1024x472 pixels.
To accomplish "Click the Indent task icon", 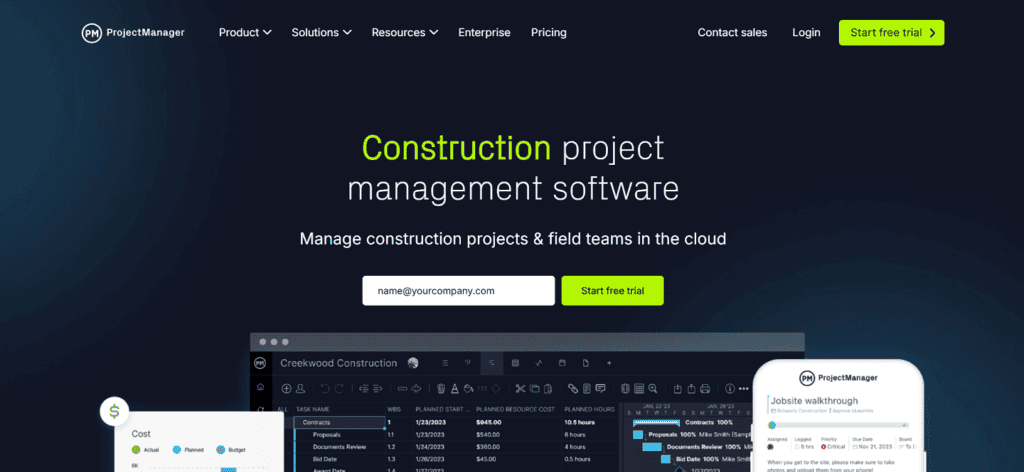I will pos(377,388).
